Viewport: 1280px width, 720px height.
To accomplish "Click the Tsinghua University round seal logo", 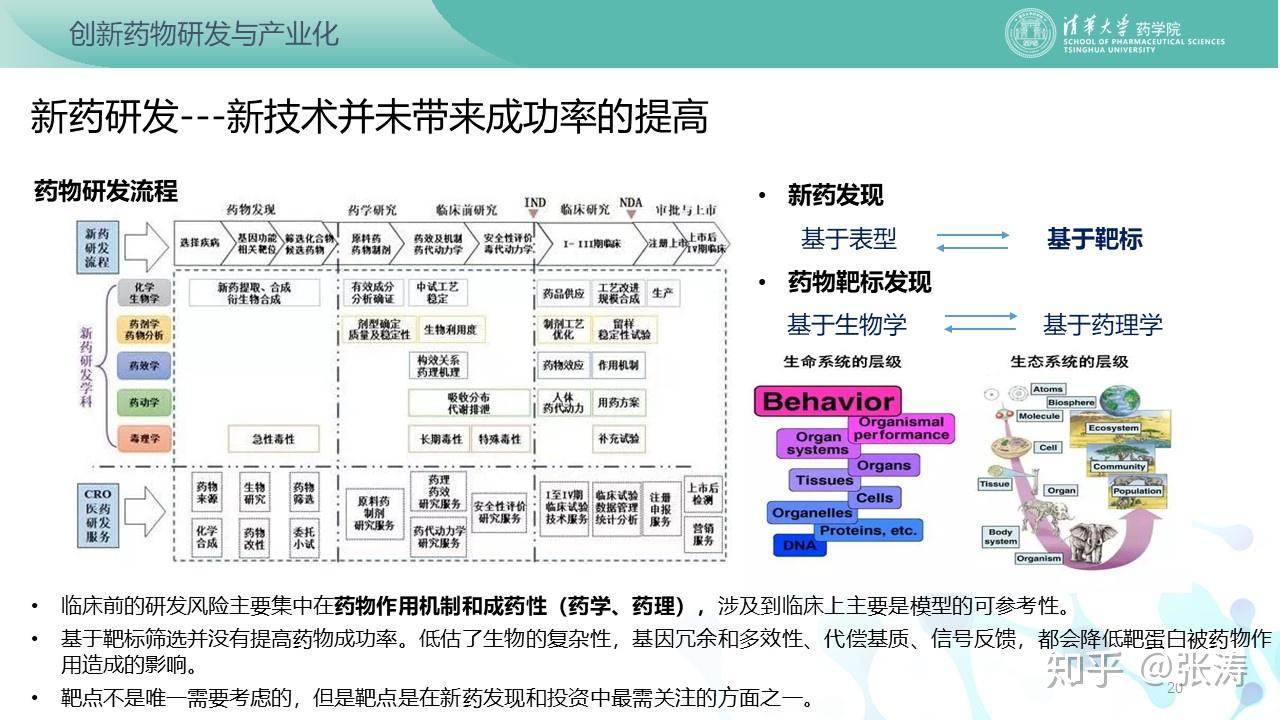I will point(1030,34).
